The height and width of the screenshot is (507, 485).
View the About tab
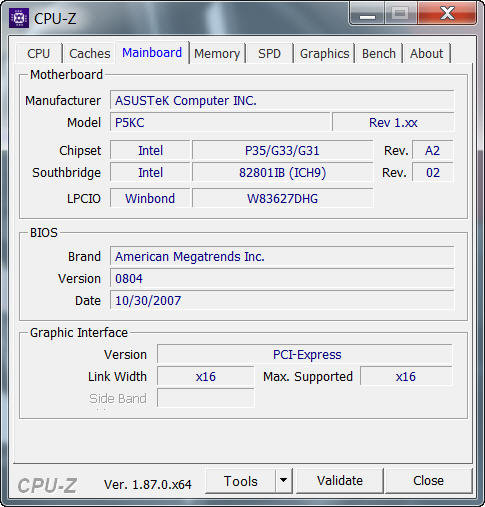click(x=427, y=53)
